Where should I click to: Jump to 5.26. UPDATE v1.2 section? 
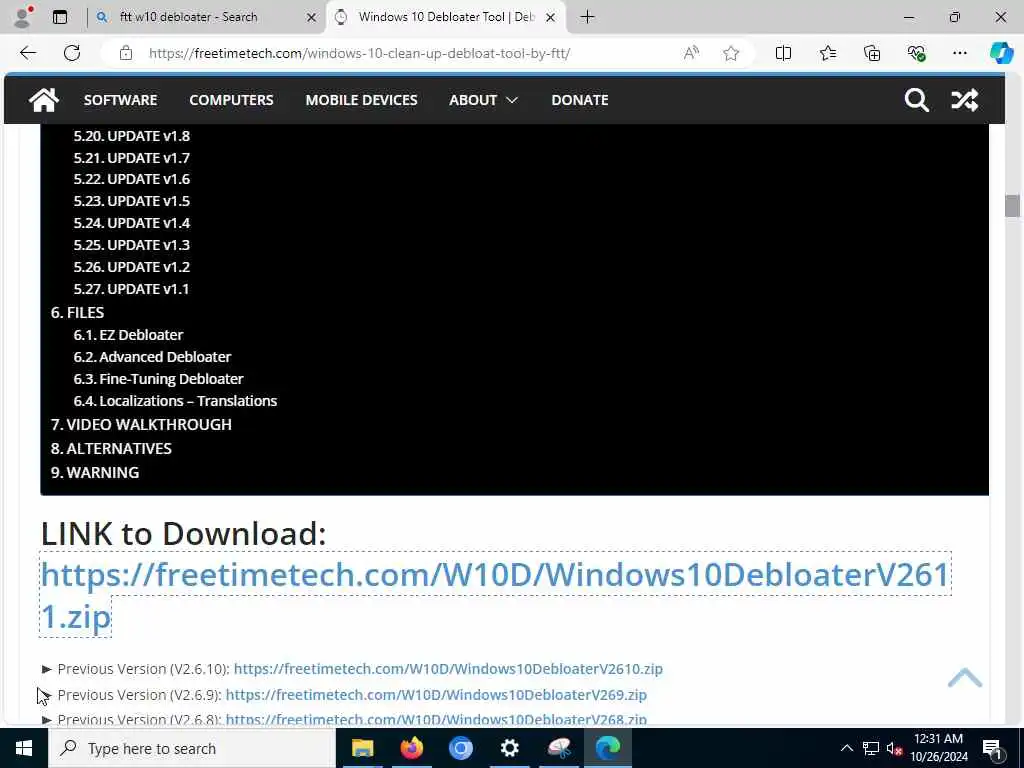point(132,267)
